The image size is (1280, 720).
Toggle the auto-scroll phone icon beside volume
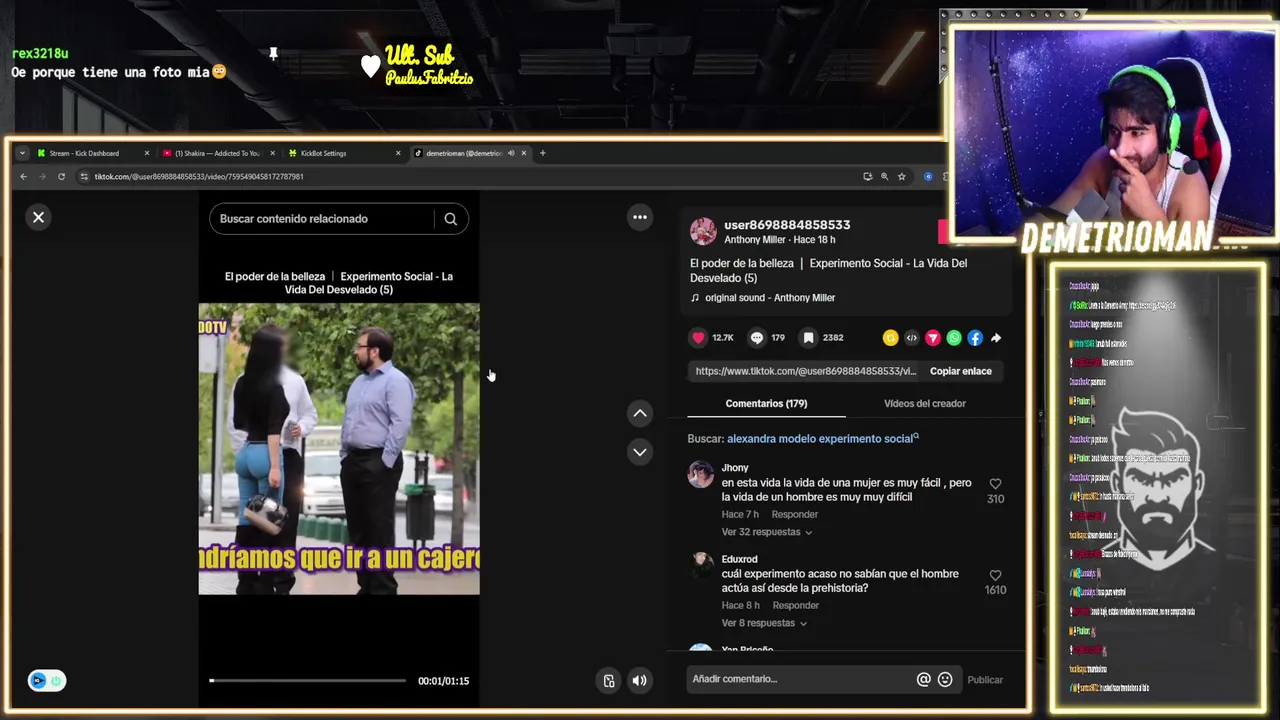click(609, 681)
